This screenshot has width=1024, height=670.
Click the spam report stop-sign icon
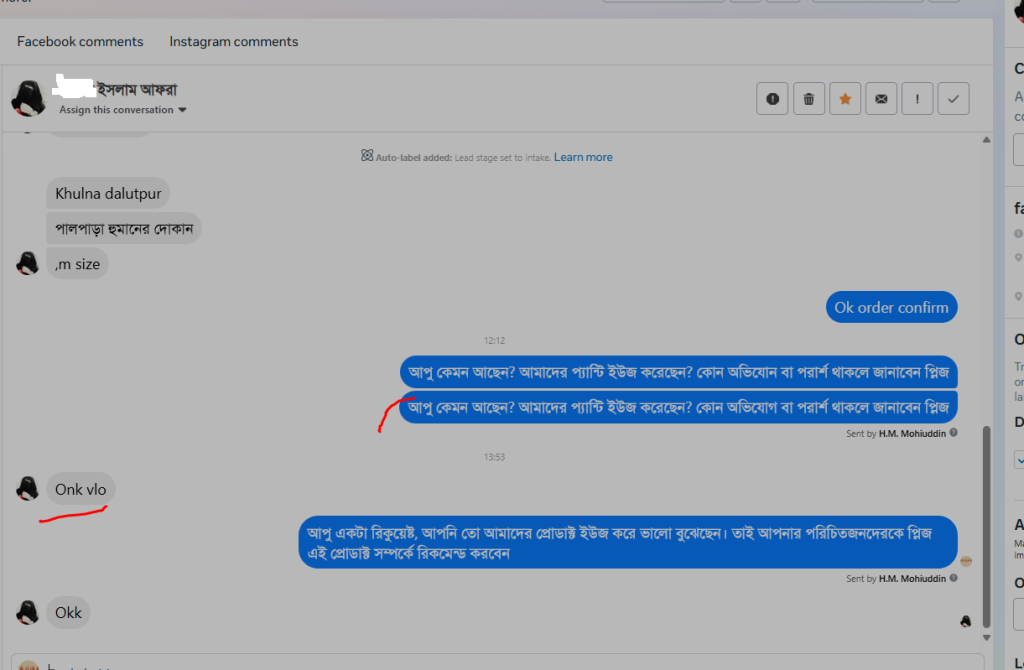pyautogui.click(x=772, y=99)
